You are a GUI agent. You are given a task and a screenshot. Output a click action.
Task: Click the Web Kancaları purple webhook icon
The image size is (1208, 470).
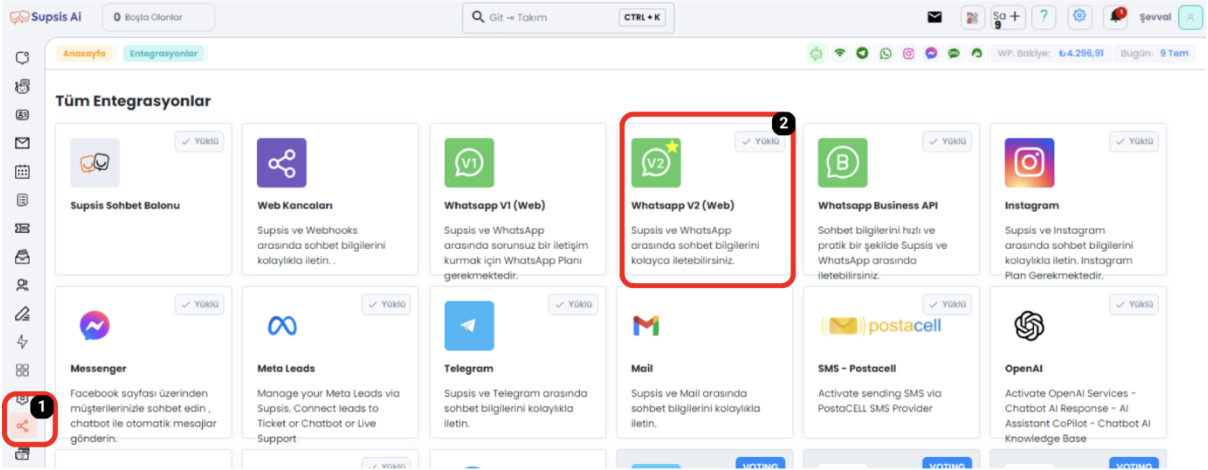[282, 163]
